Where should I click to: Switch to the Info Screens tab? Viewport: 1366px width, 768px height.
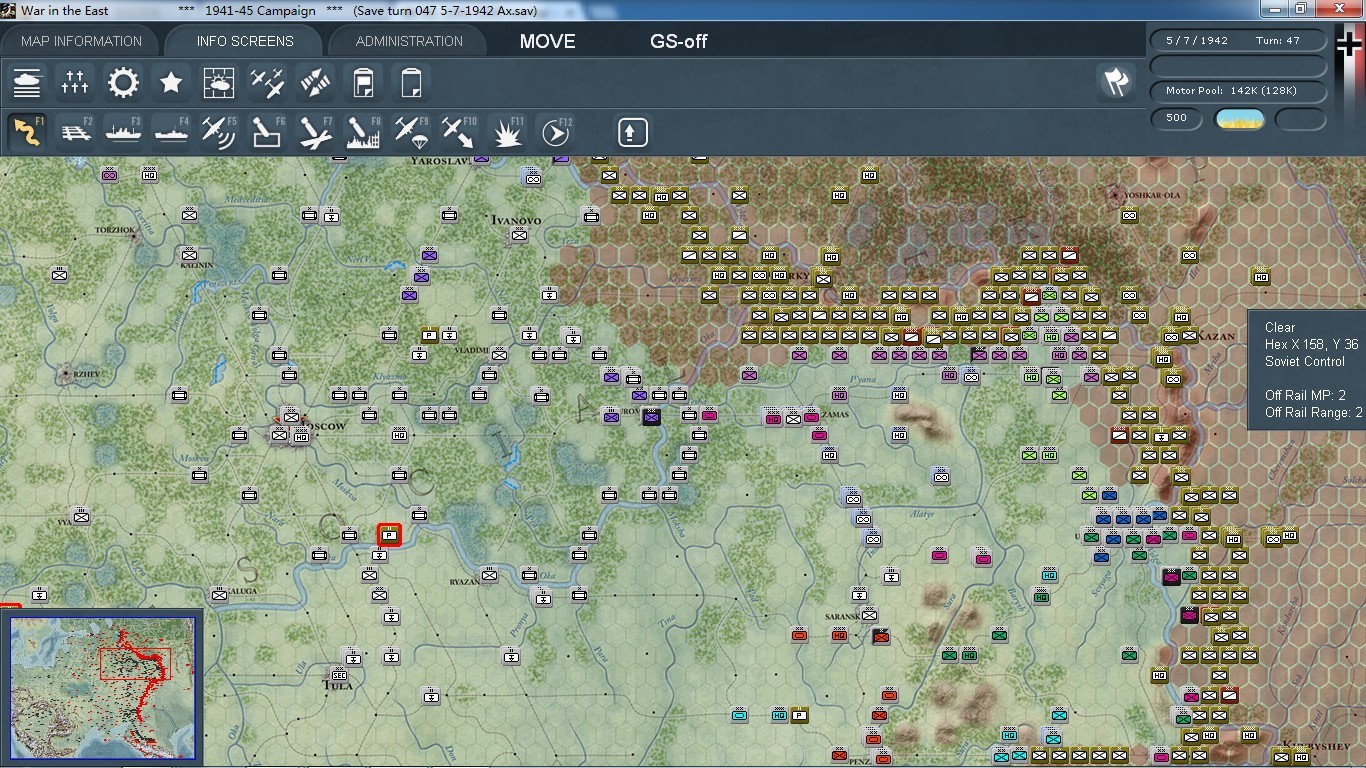245,41
